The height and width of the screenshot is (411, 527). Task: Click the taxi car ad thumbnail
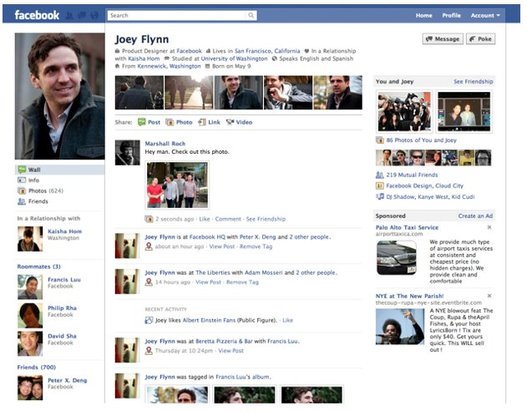tap(397, 258)
